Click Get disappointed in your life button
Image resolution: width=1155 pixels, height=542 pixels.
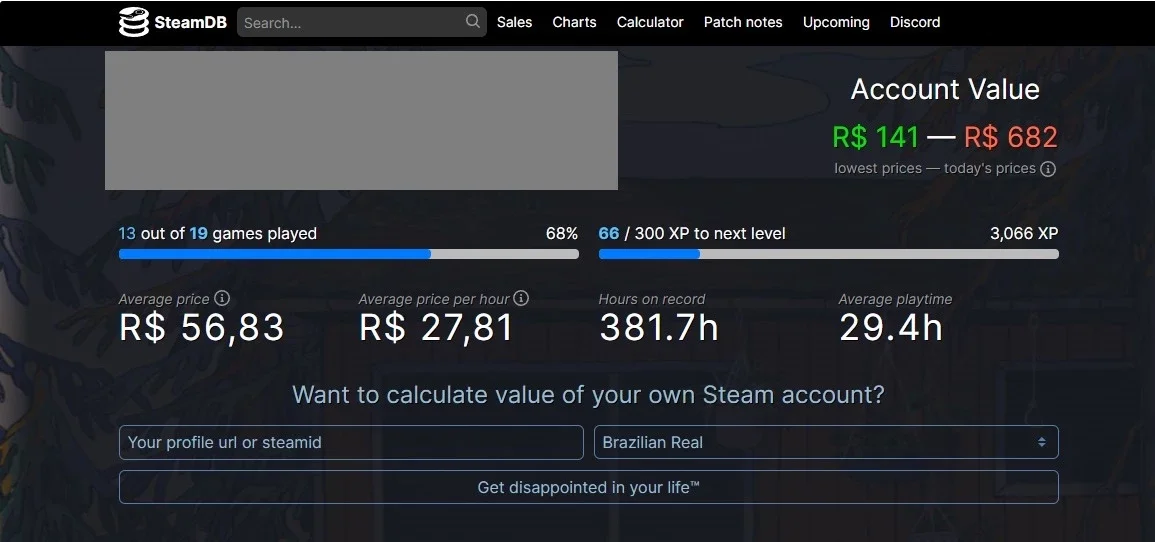(589, 487)
